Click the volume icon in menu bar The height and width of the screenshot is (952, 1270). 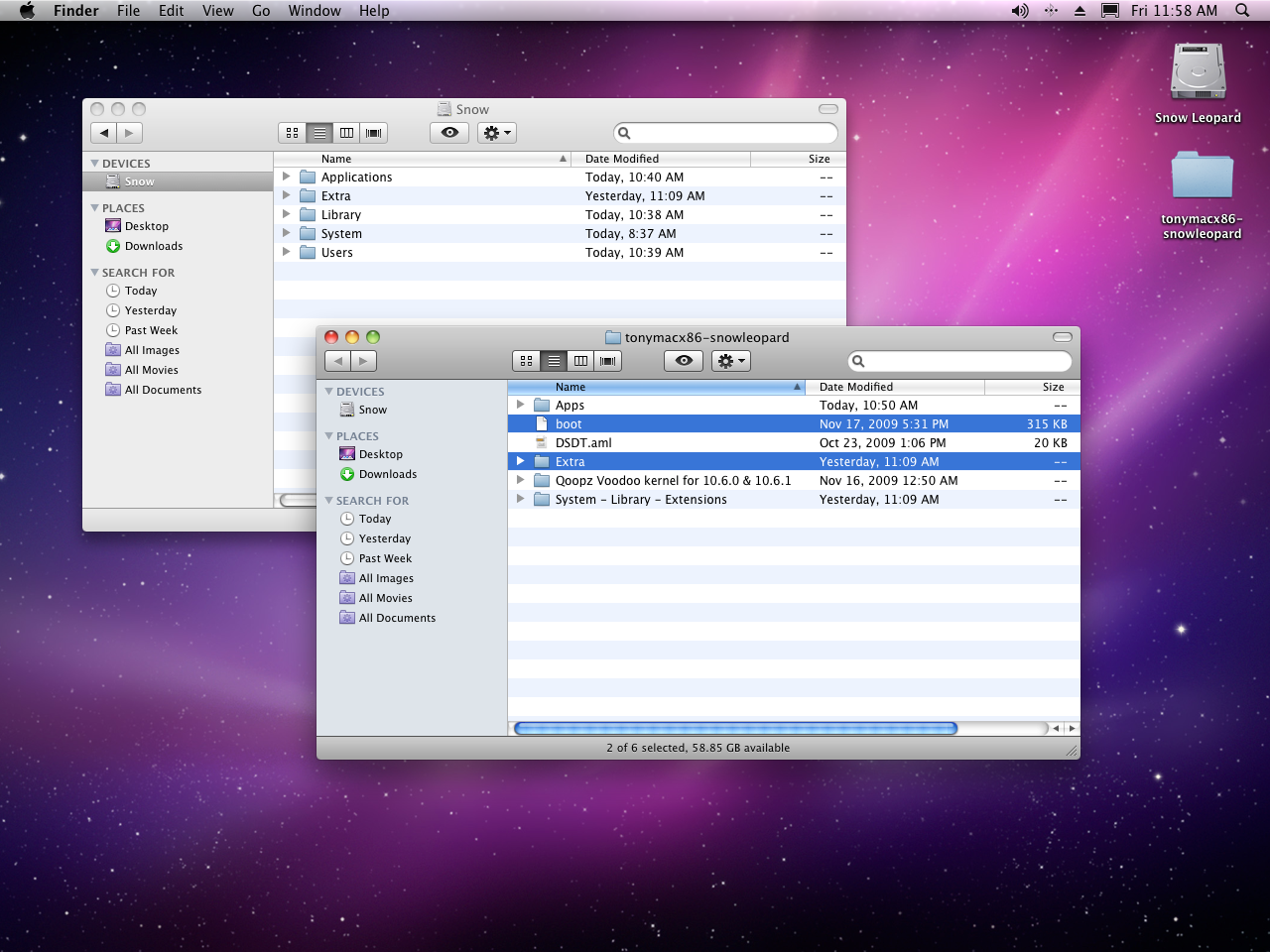pyautogui.click(x=1020, y=10)
